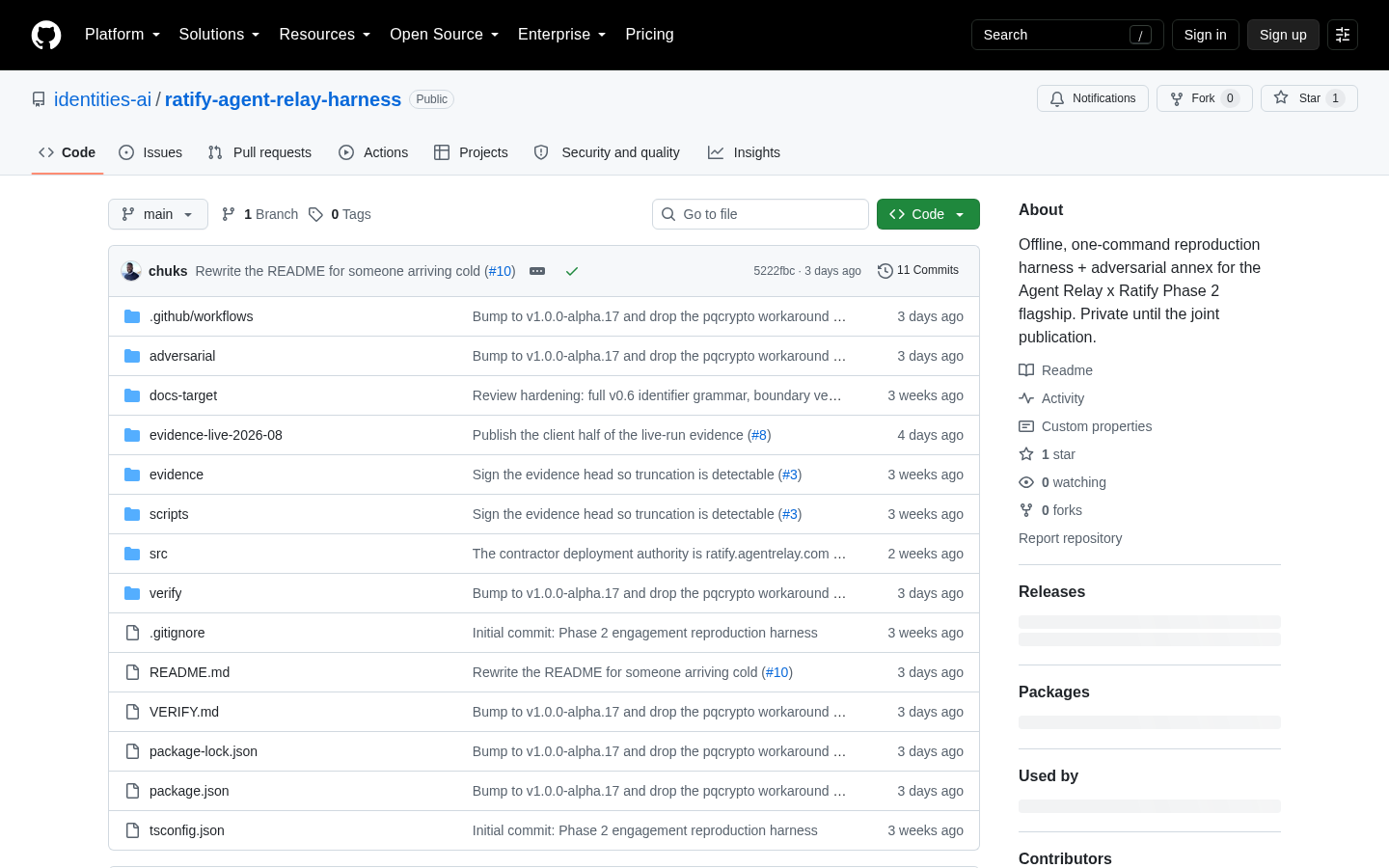Expand the Enterprise menu
Screen dimensions: 1389x868
[561, 35]
